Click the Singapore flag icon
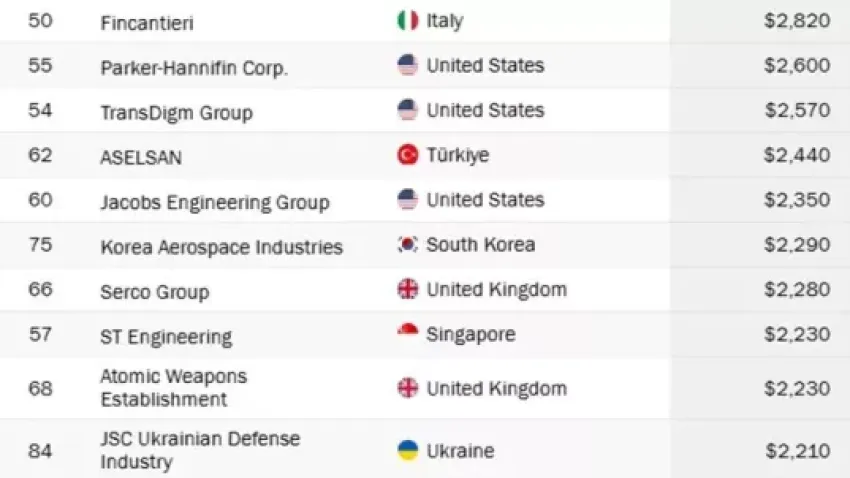The image size is (850, 478). (x=407, y=334)
